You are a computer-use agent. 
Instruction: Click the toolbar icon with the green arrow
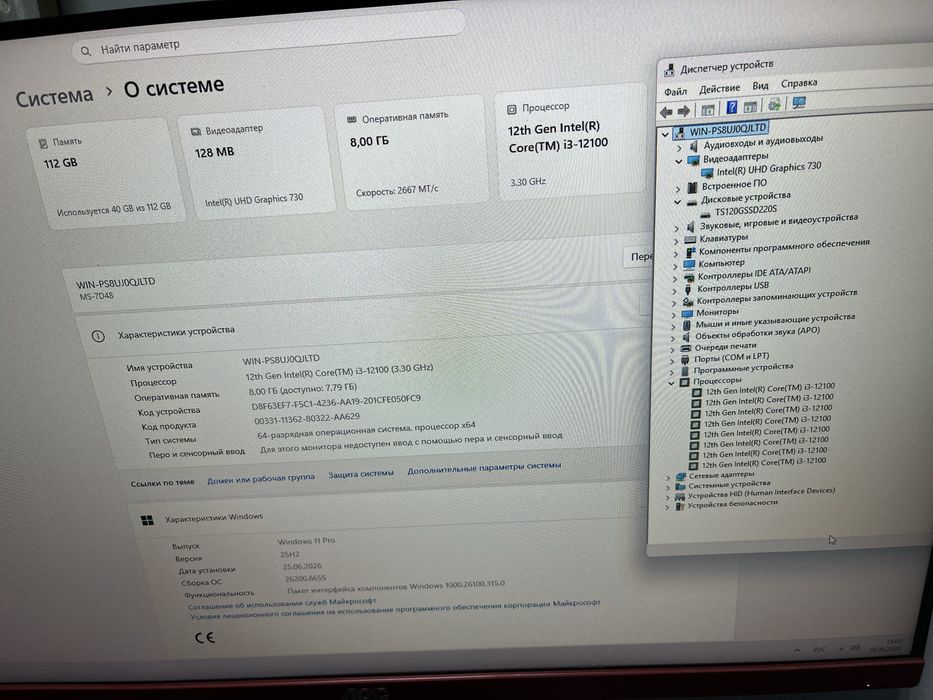tap(775, 105)
